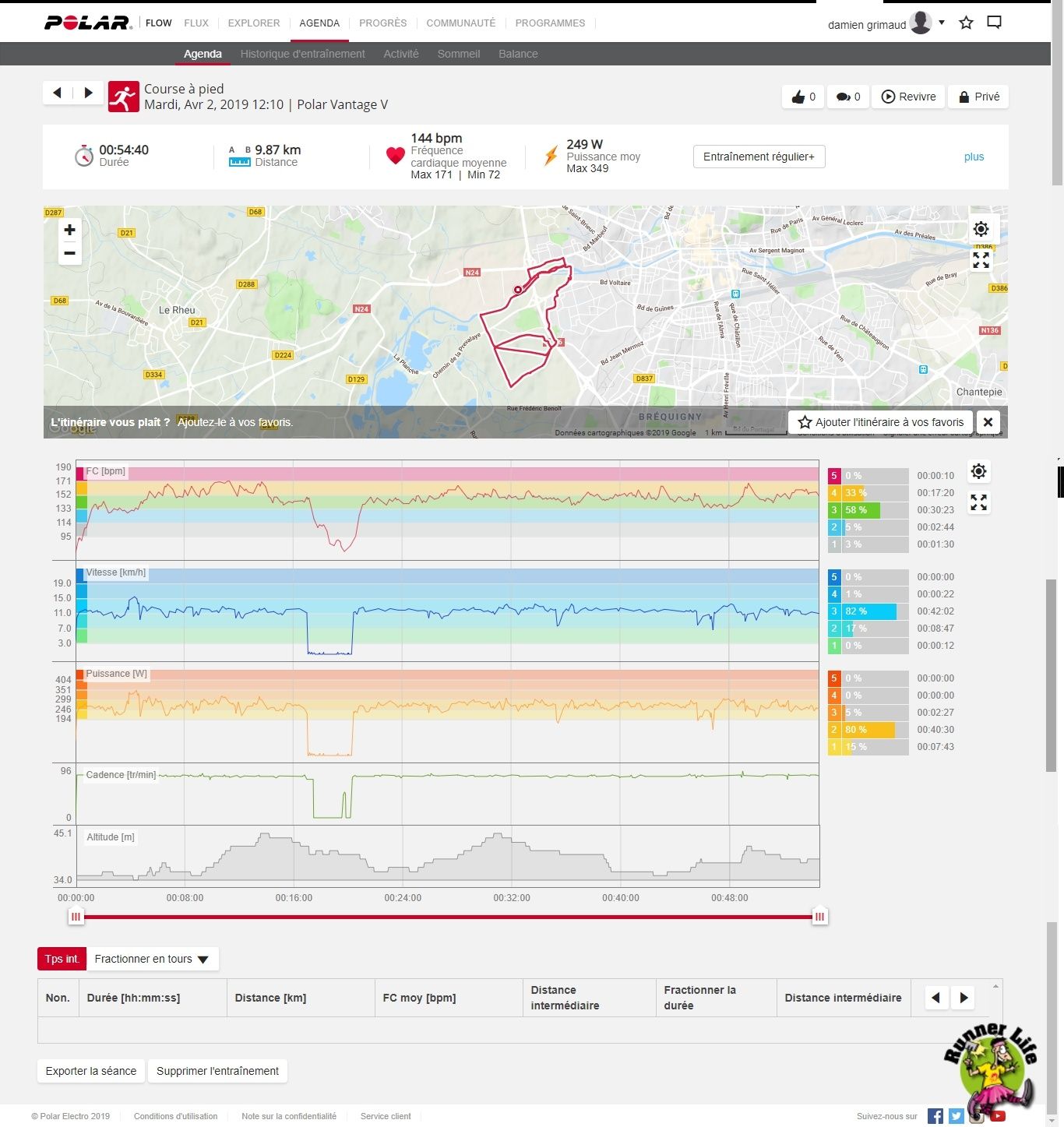Switch to Balance tab
The width and height of the screenshot is (1064, 1127).
pyautogui.click(x=518, y=54)
